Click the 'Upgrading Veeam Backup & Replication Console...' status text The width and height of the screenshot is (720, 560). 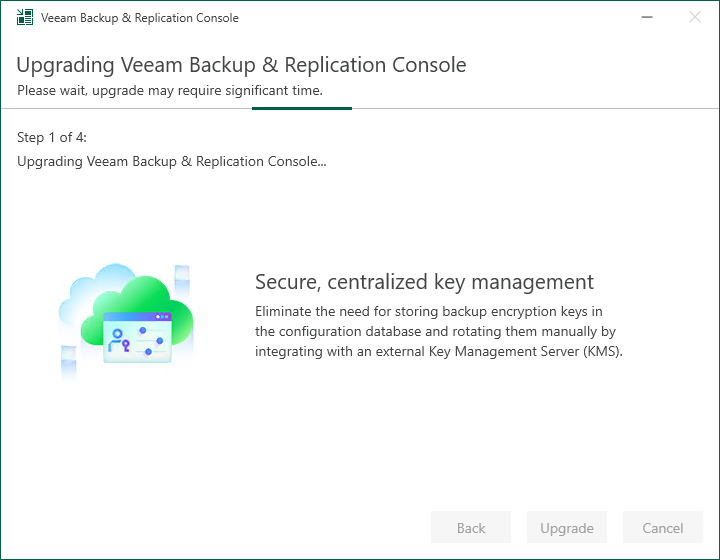[172, 162]
